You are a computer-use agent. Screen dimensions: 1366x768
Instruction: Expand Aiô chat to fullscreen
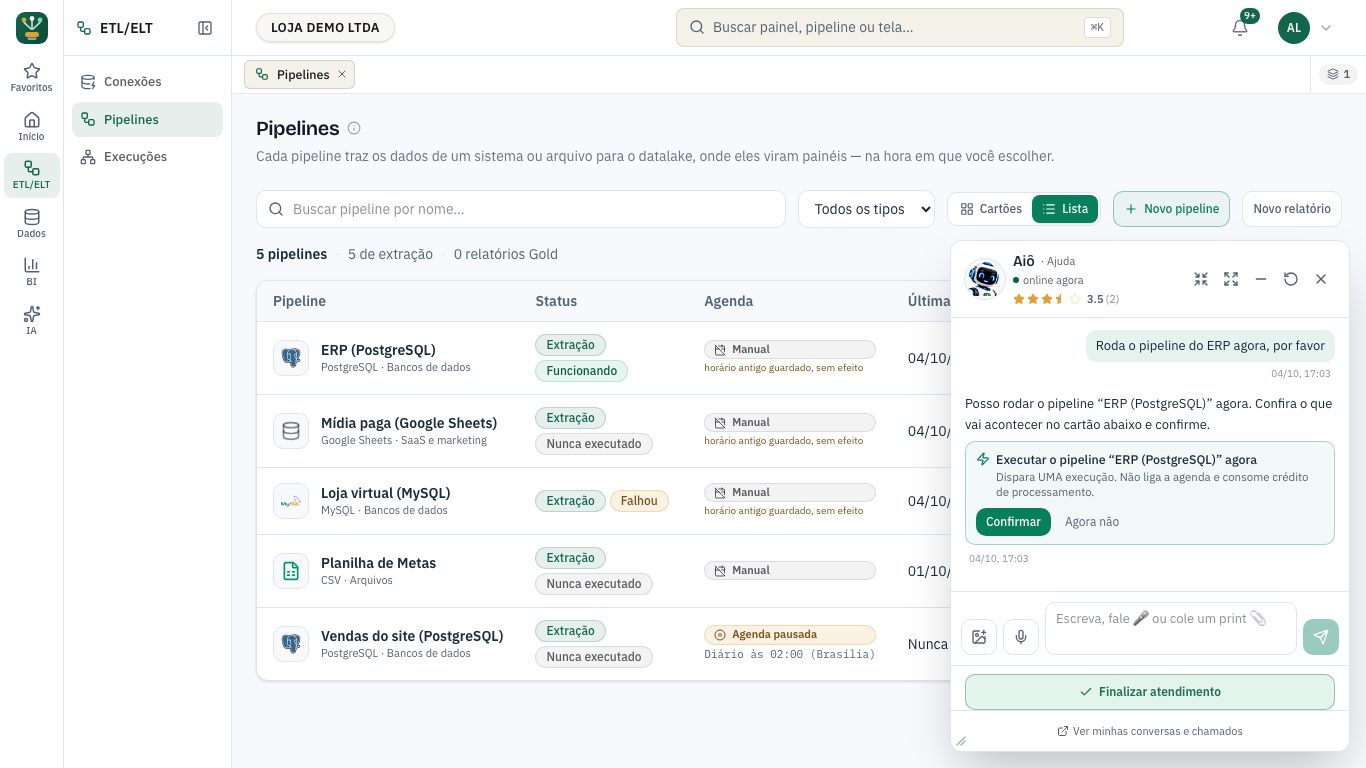pyautogui.click(x=1231, y=279)
